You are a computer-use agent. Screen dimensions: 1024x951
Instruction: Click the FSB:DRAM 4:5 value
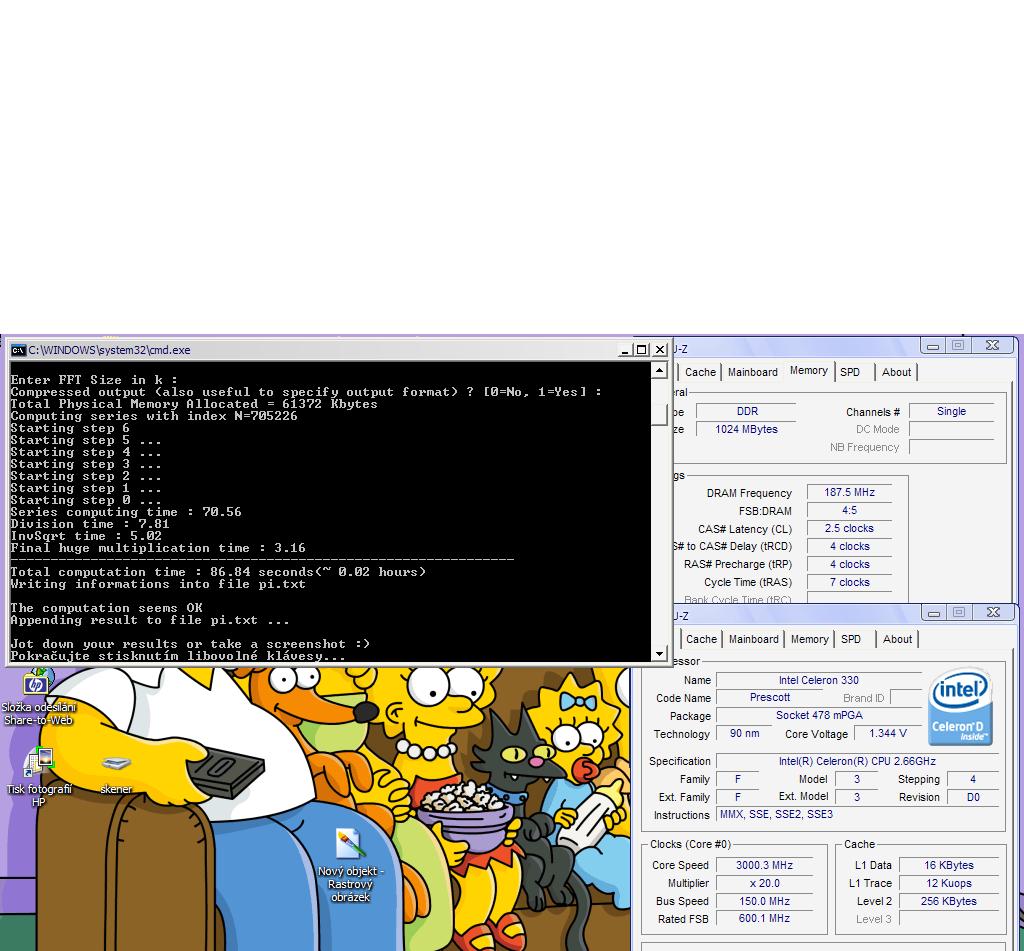click(x=849, y=511)
